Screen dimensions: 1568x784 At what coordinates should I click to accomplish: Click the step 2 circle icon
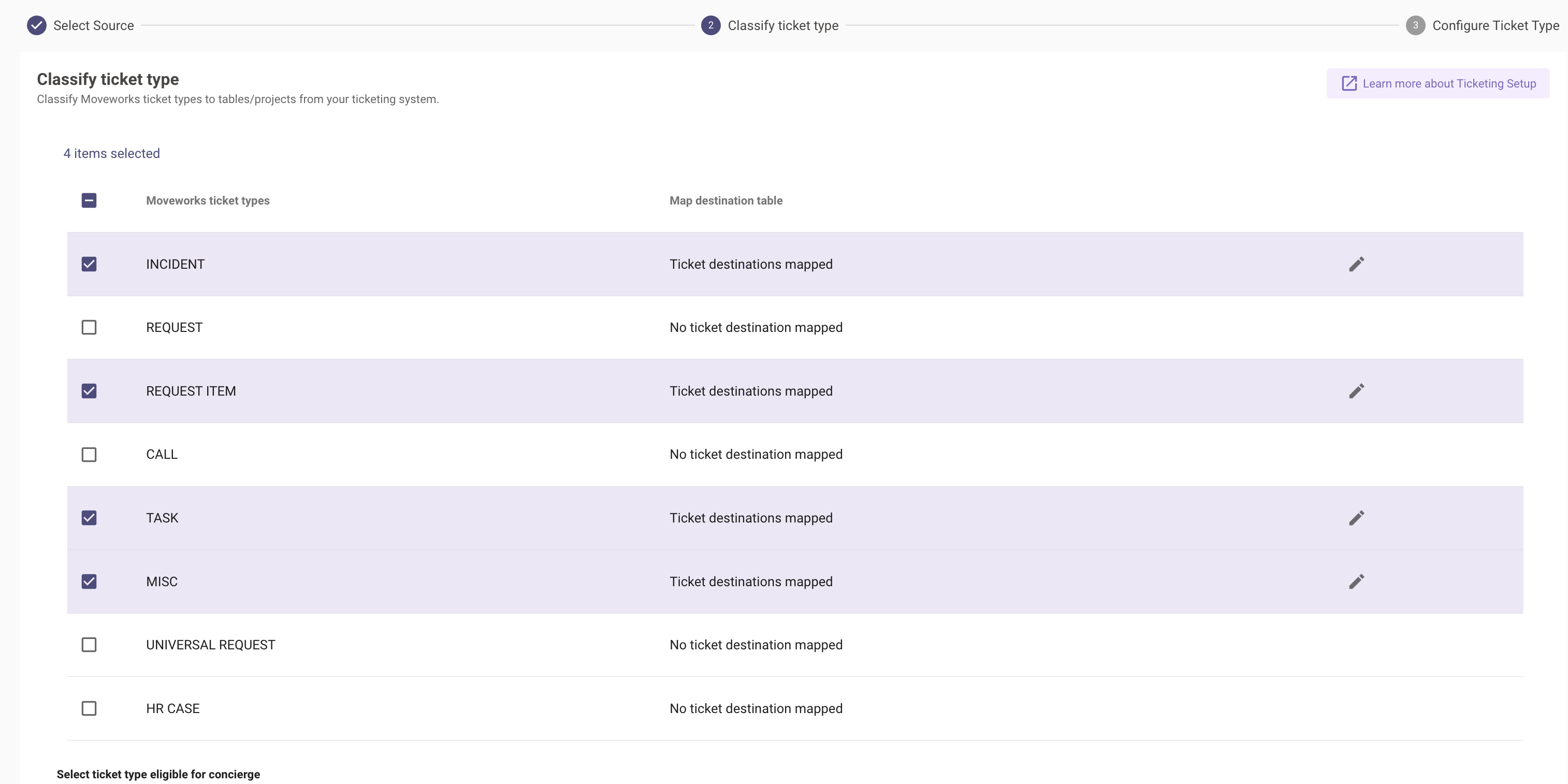(710, 25)
